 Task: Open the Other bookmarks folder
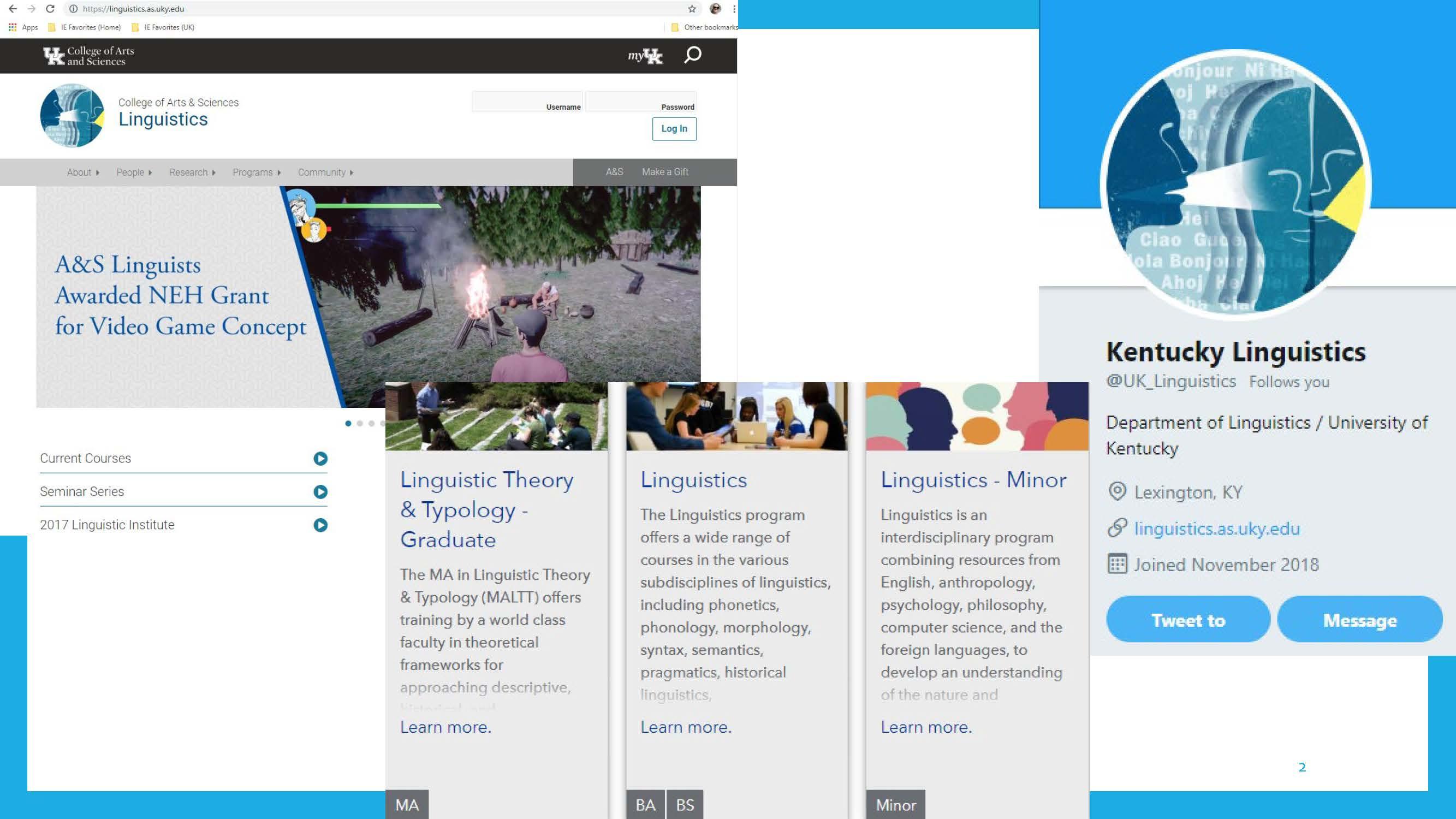(704, 27)
